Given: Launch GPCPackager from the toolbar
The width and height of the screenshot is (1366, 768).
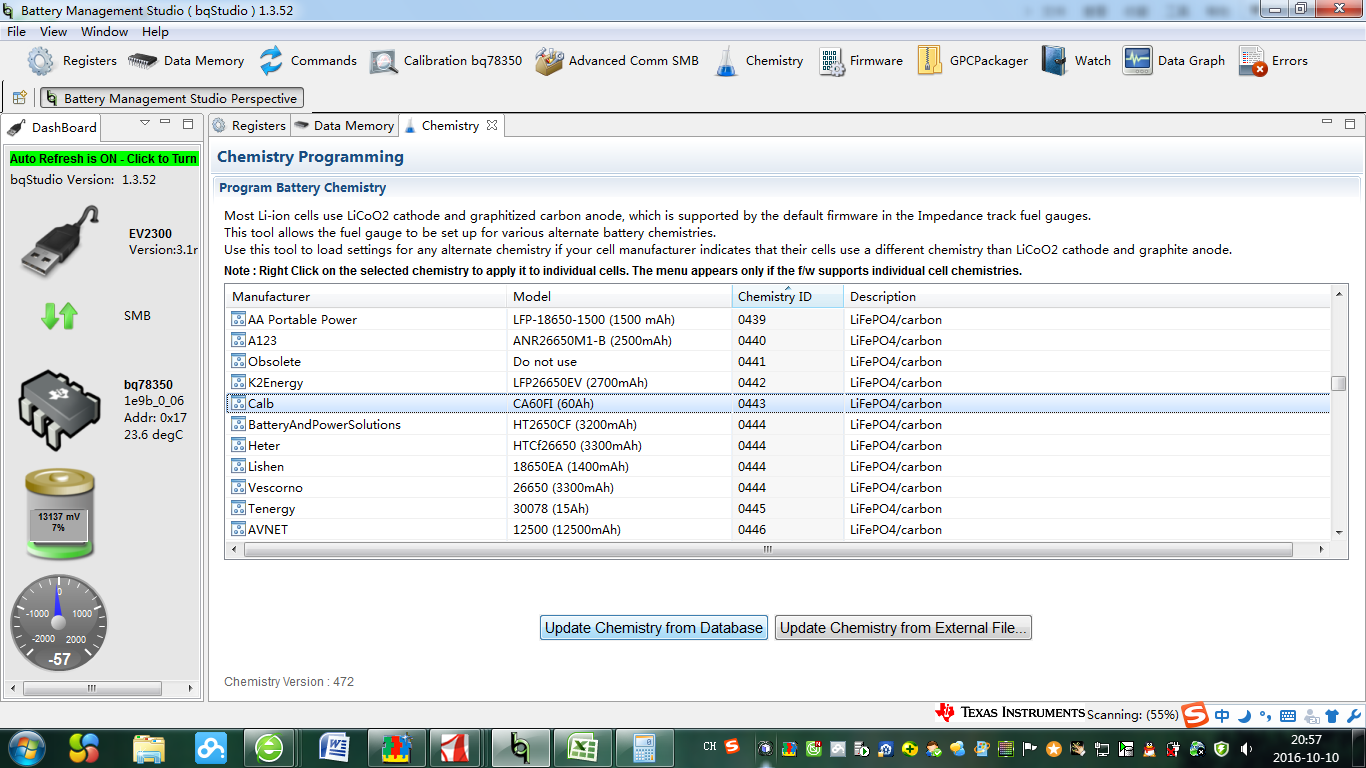Looking at the screenshot, I should [x=971, y=61].
